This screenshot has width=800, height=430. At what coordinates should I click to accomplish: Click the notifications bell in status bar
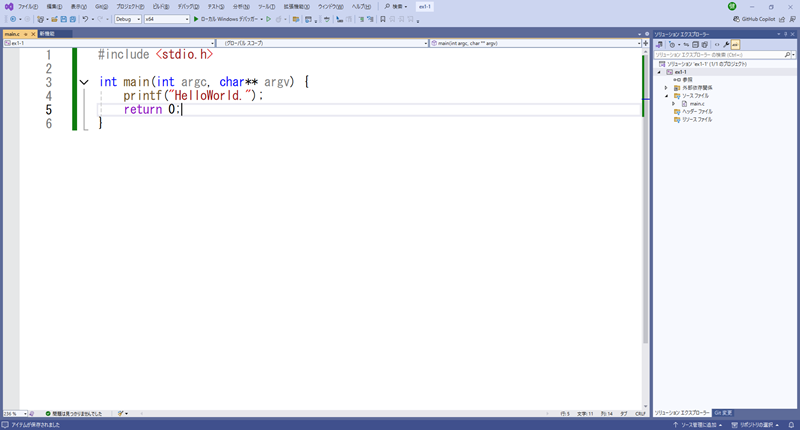pos(791,425)
